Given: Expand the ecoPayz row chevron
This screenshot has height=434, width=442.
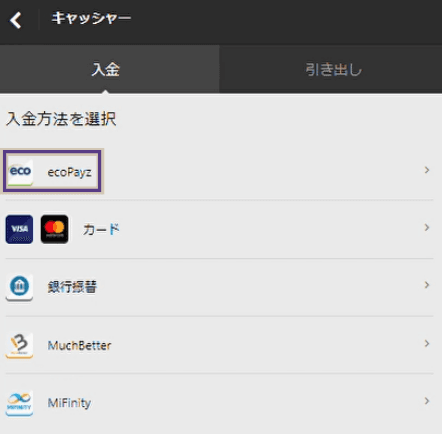Looking at the screenshot, I should (x=427, y=170).
